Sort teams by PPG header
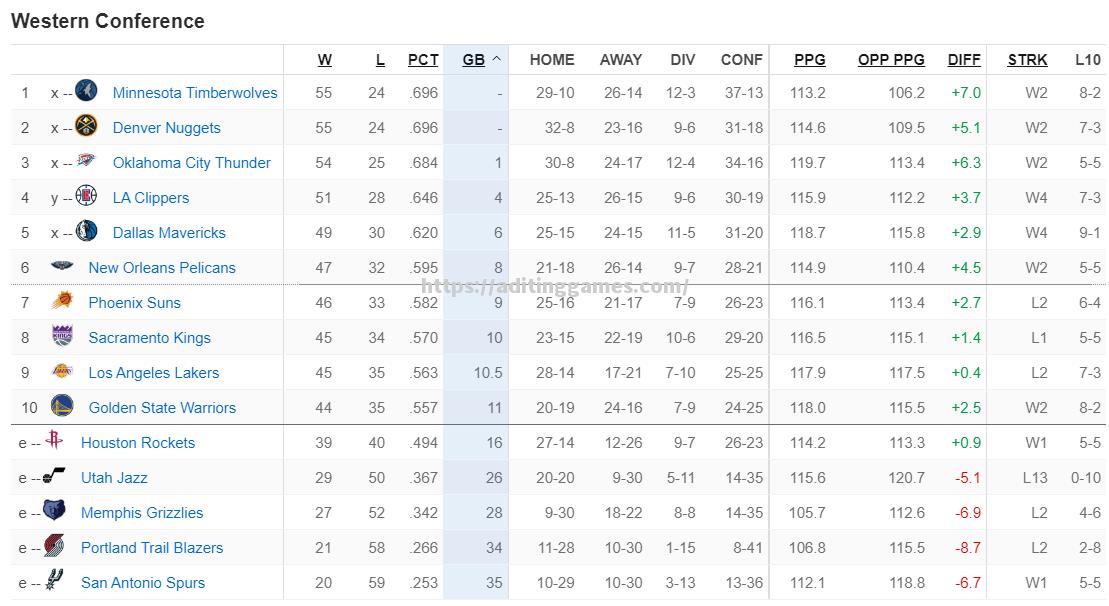This screenshot has width=1109, height=606. click(810, 60)
